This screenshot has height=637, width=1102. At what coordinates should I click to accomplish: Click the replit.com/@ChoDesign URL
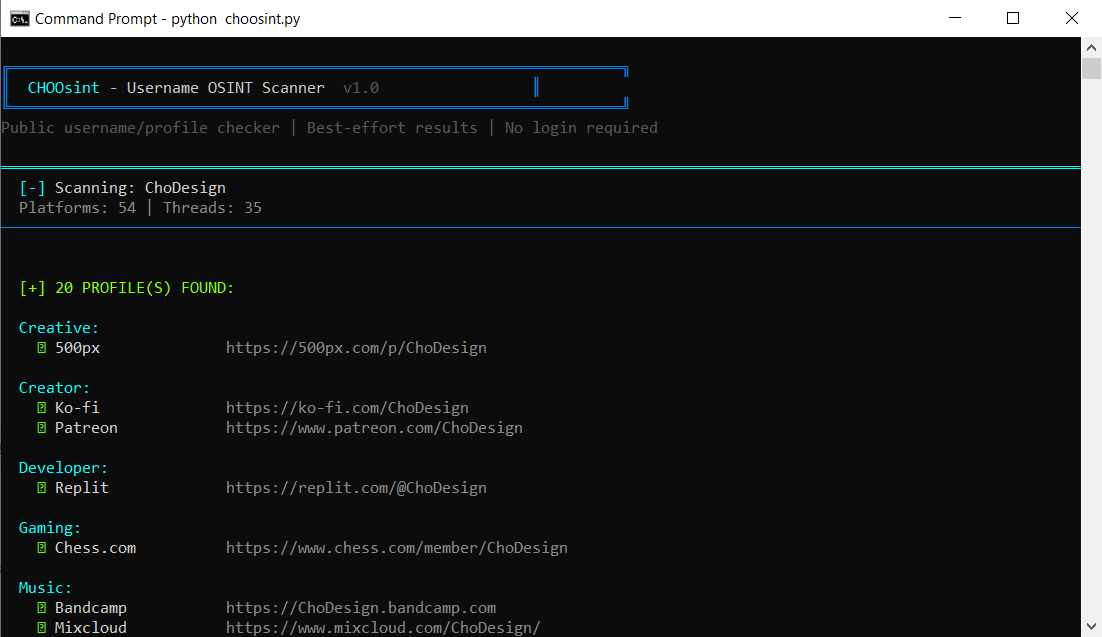[356, 488]
